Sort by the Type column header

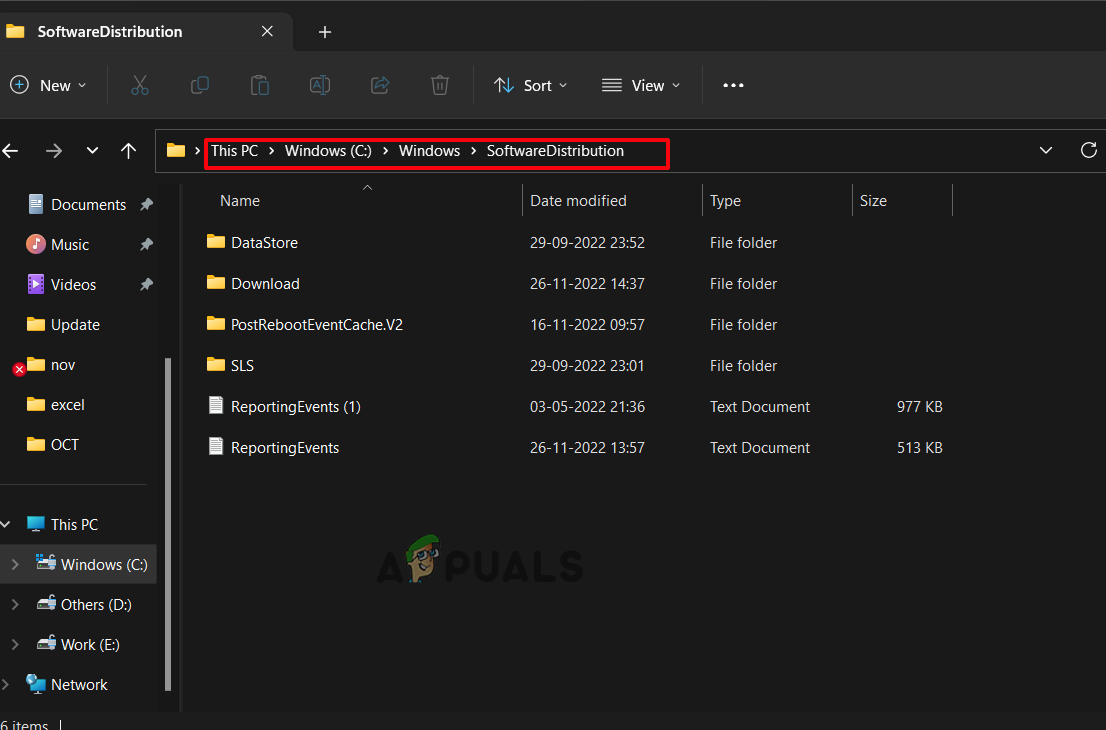[x=725, y=201]
